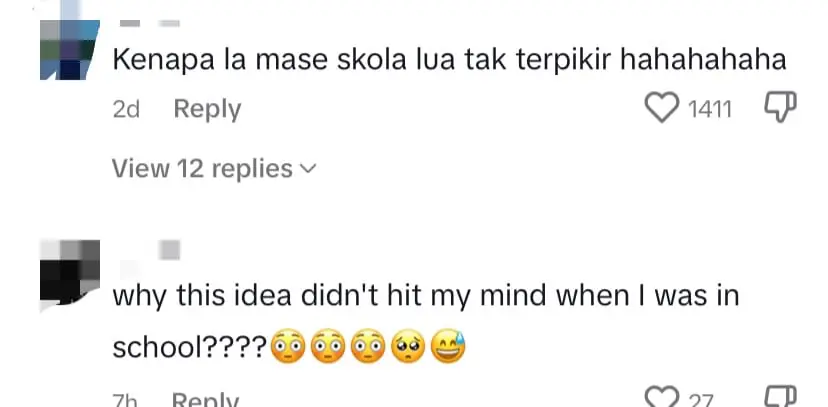
Task: Open the first commenter's username
Action: point(149,22)
